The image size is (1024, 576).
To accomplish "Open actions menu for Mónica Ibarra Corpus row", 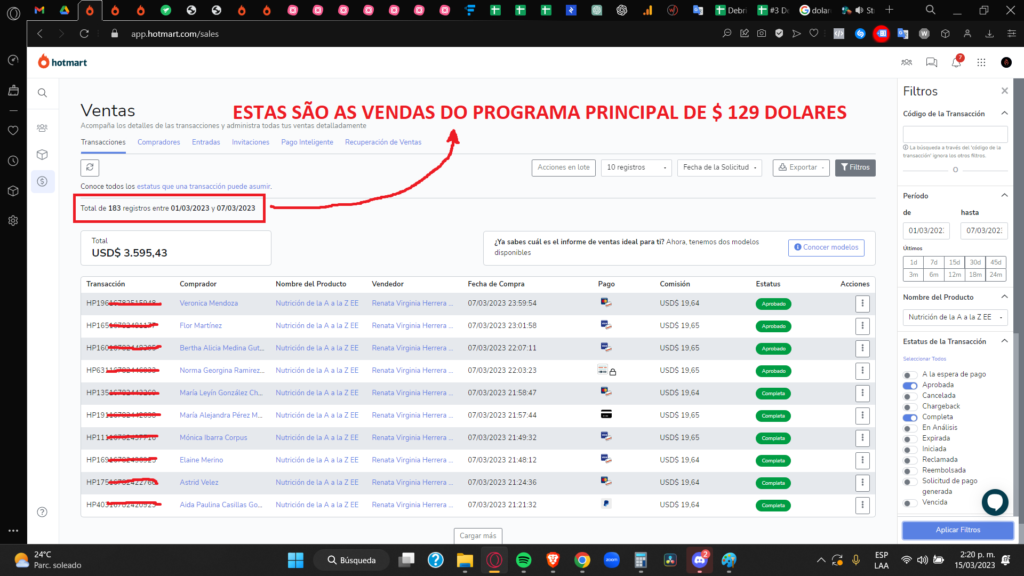I will click(862, 438).
